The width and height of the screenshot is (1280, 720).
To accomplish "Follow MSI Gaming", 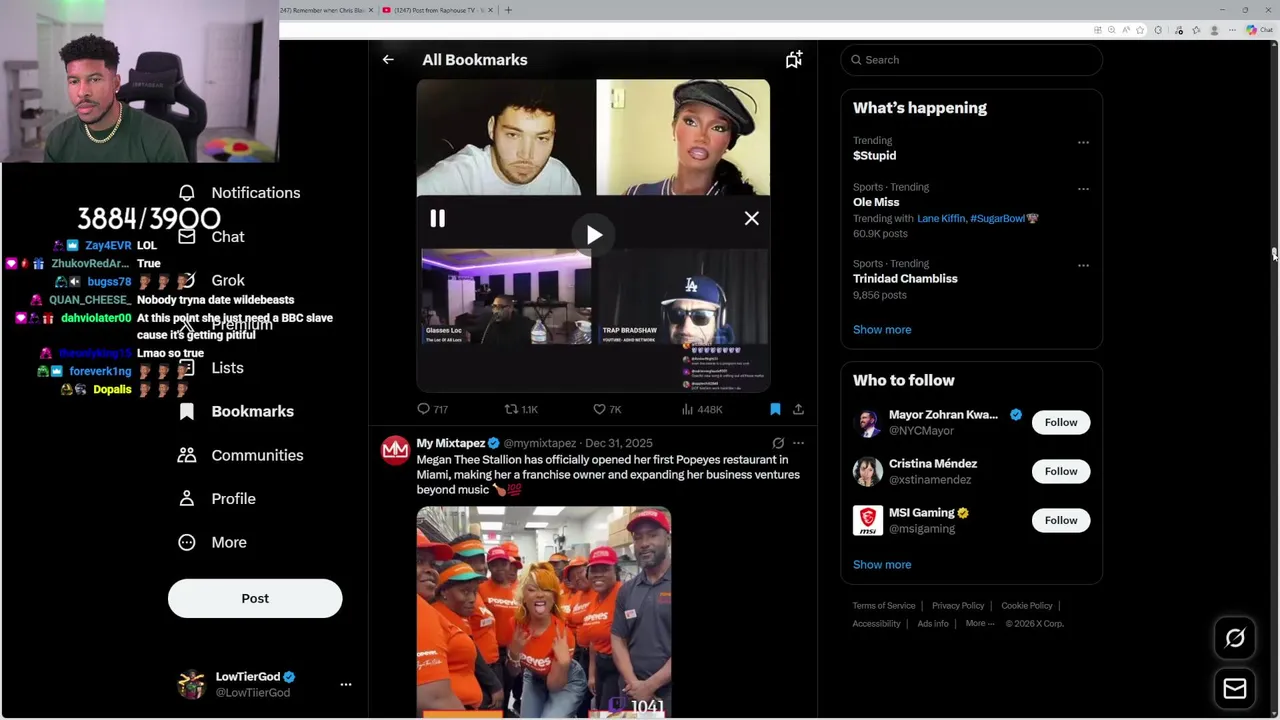I will point(1061,520).
